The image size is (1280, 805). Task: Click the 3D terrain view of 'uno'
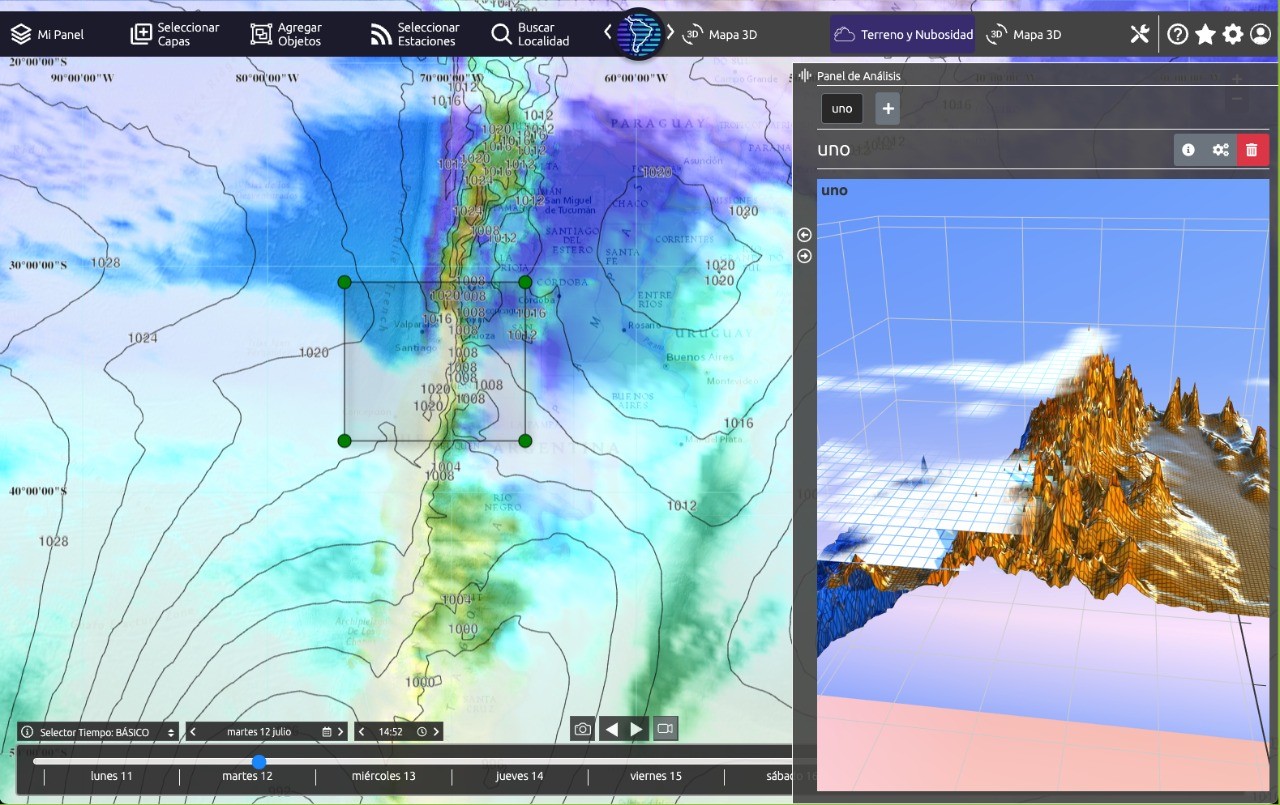(1043, 484)
